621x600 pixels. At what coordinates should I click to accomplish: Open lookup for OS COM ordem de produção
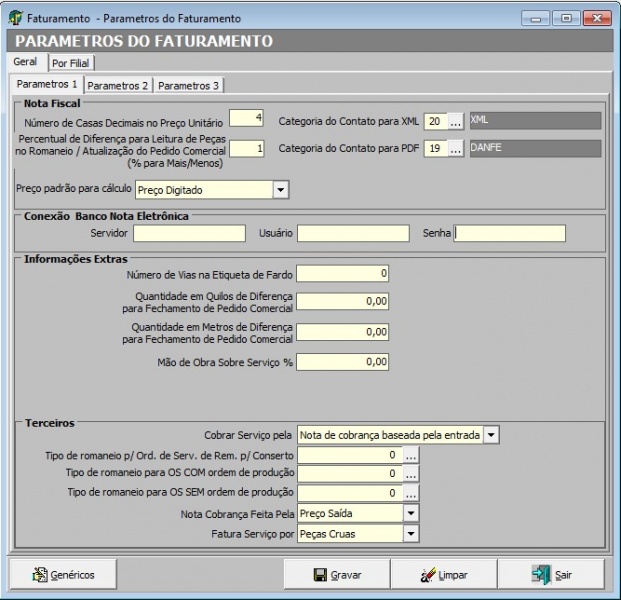point(411,474)
